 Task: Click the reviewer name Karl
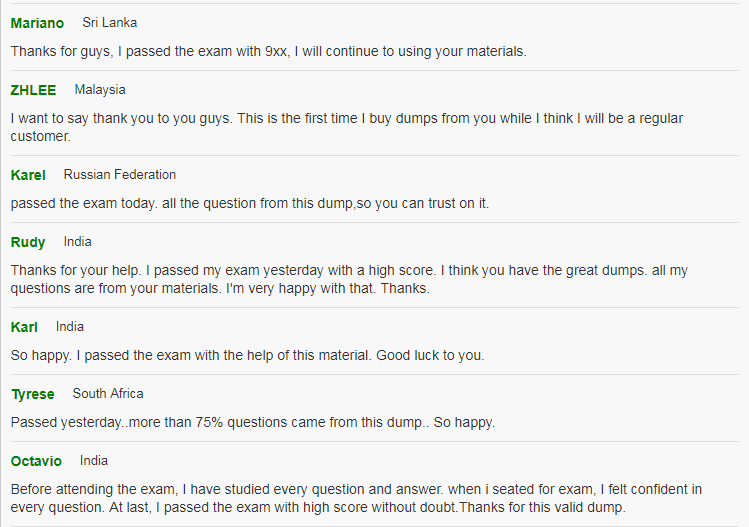(24, 327)
